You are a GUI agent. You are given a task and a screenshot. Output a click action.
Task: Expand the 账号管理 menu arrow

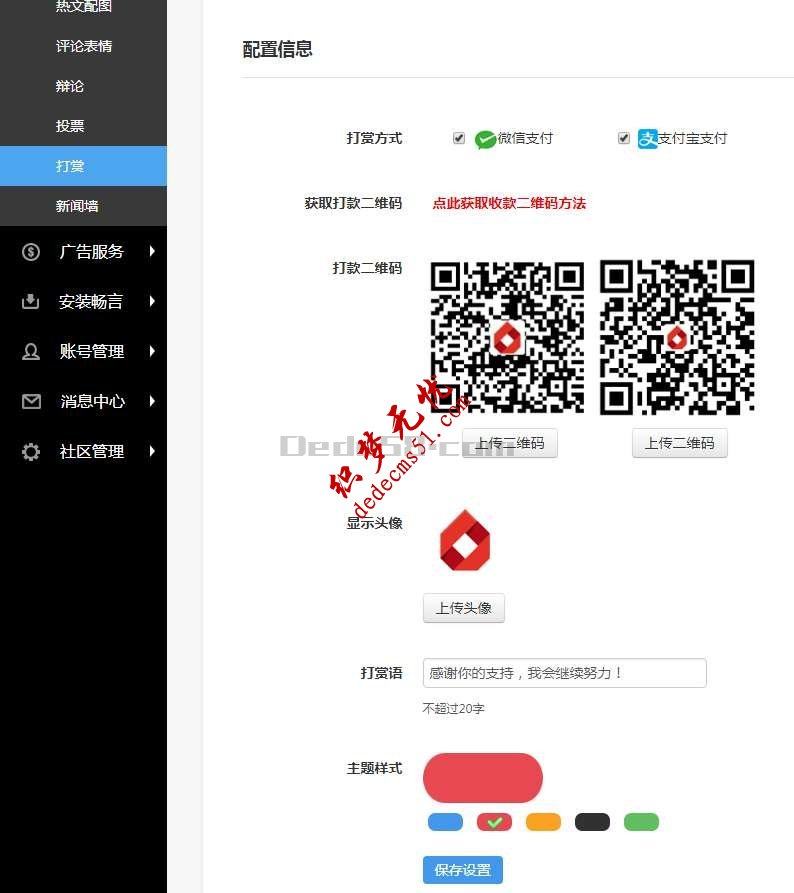(x=152, y=351)
